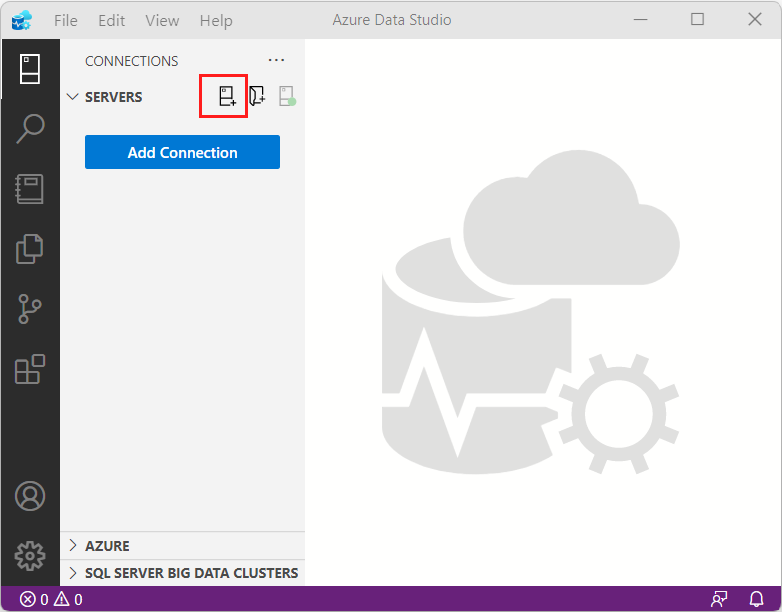Open the View menu
The image size is (782, 612).
162,20
